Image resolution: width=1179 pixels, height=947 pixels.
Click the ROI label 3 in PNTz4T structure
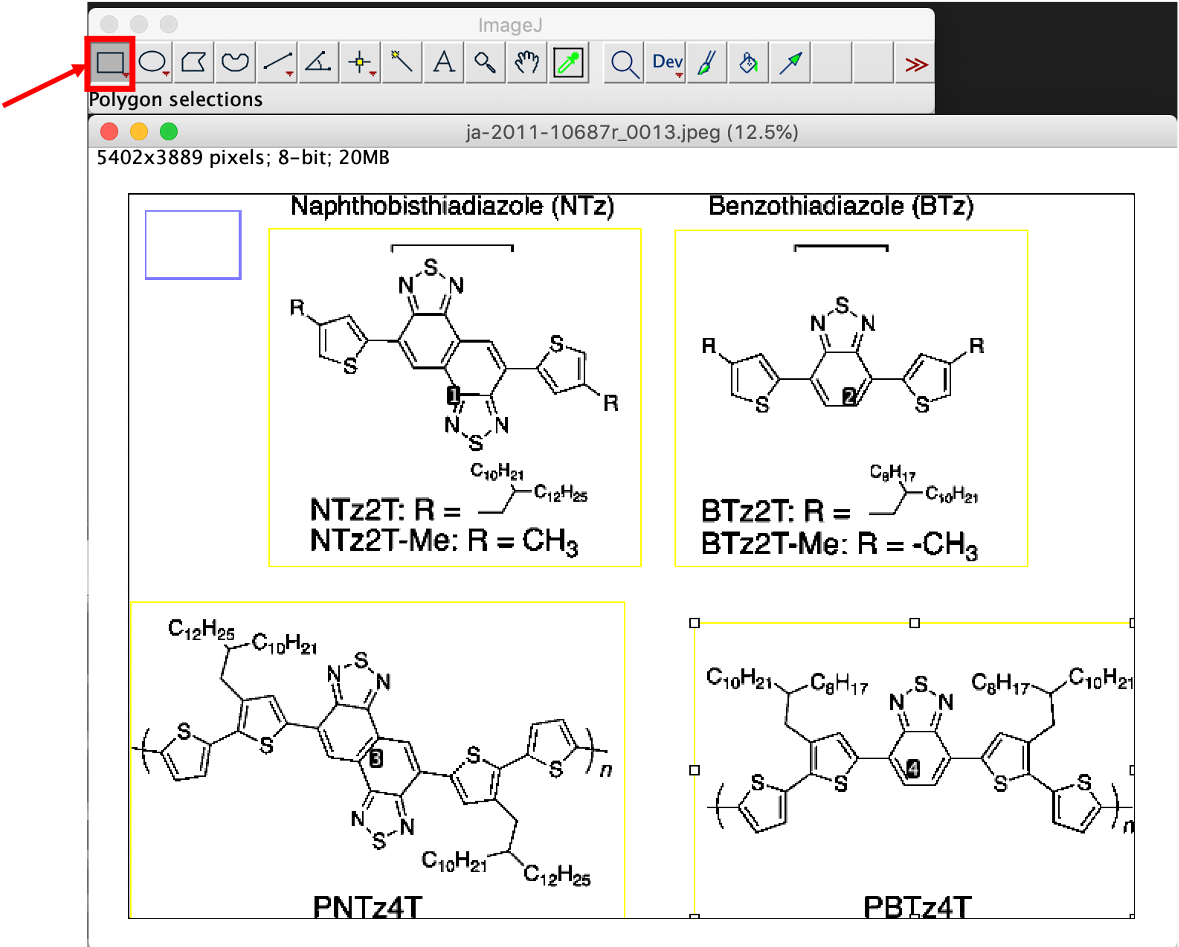click(376, 759)
